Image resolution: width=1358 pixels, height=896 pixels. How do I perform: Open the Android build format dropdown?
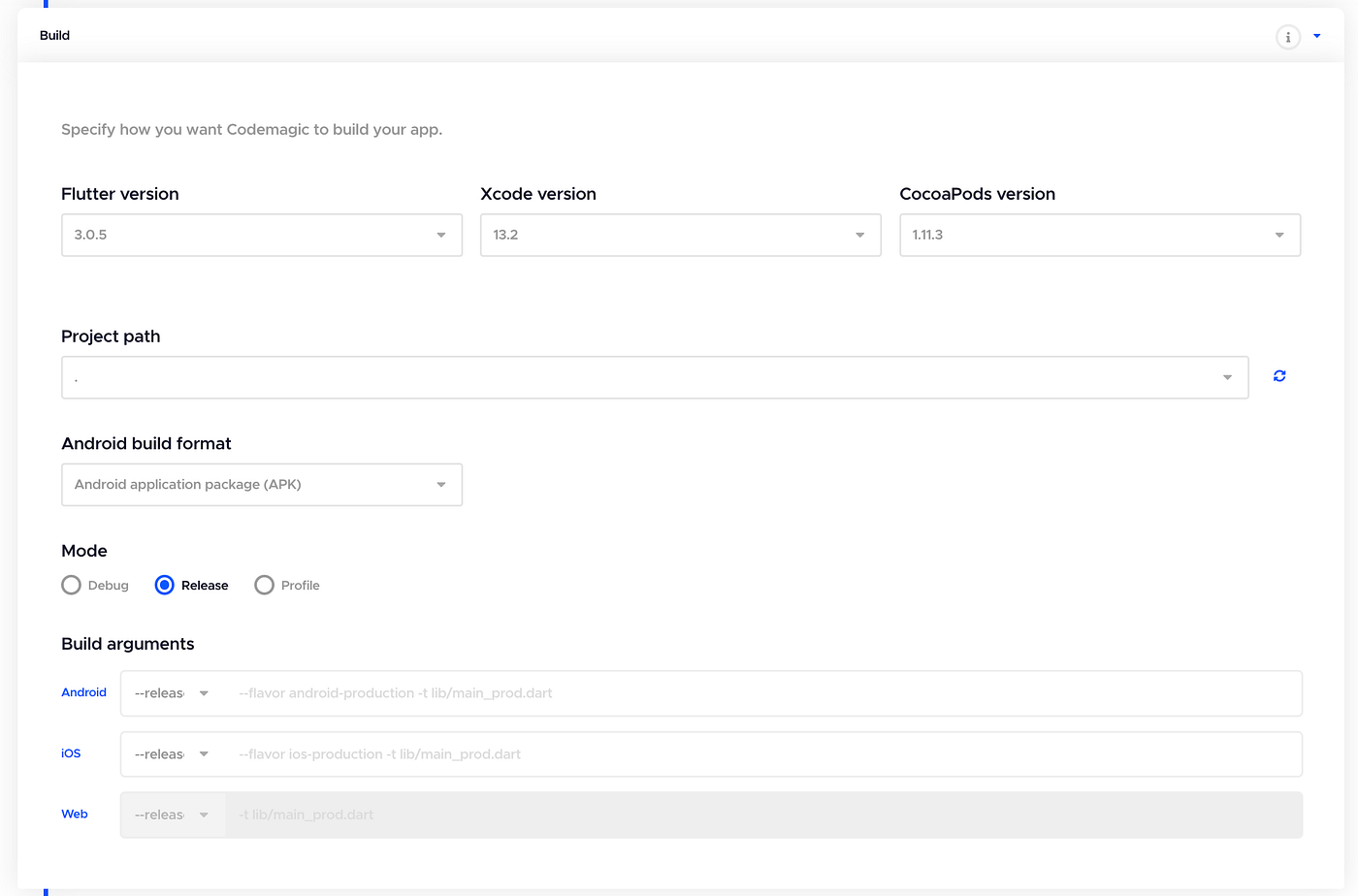click(261, 485)
